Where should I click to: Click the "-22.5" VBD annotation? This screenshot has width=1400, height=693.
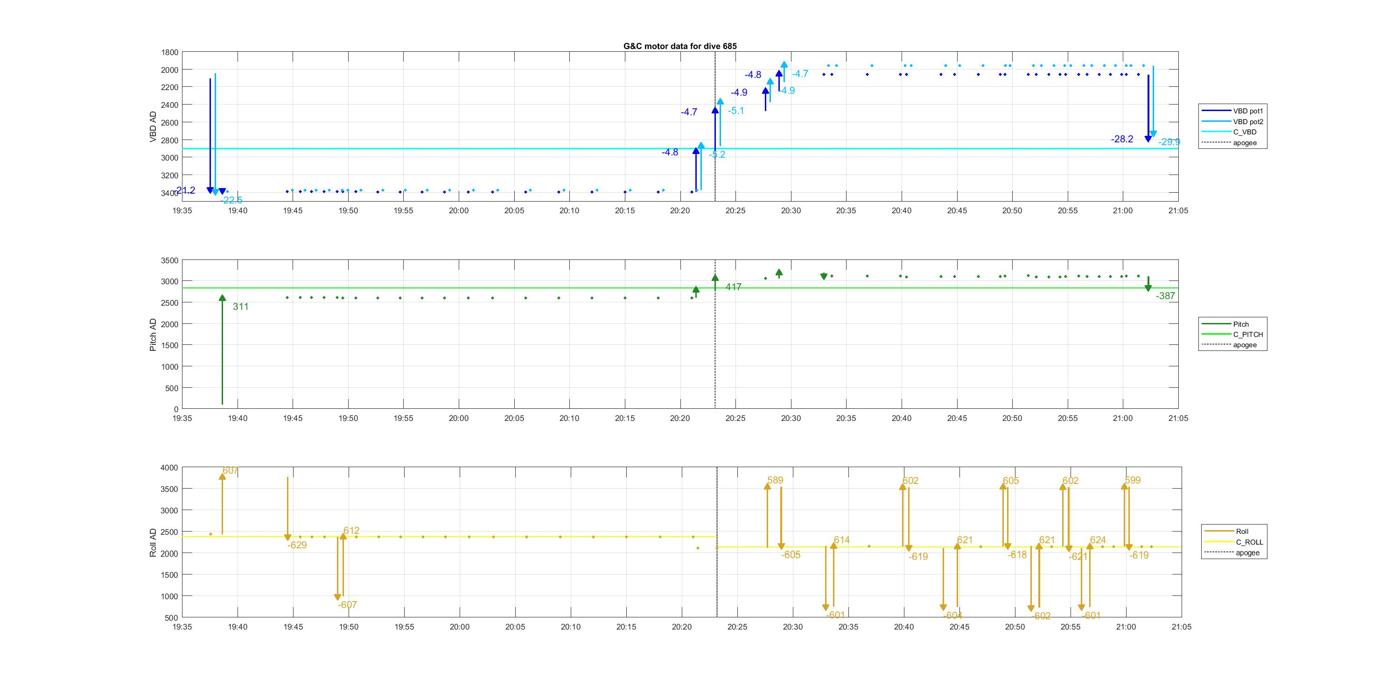(232, 200)
